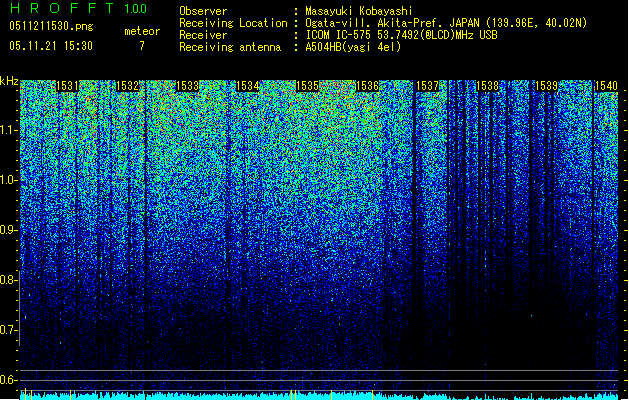Click the 1.0 kHz axis label
The width and height of the screenshot is (629, 400).
pyautogui.click(x=8, y=180)
